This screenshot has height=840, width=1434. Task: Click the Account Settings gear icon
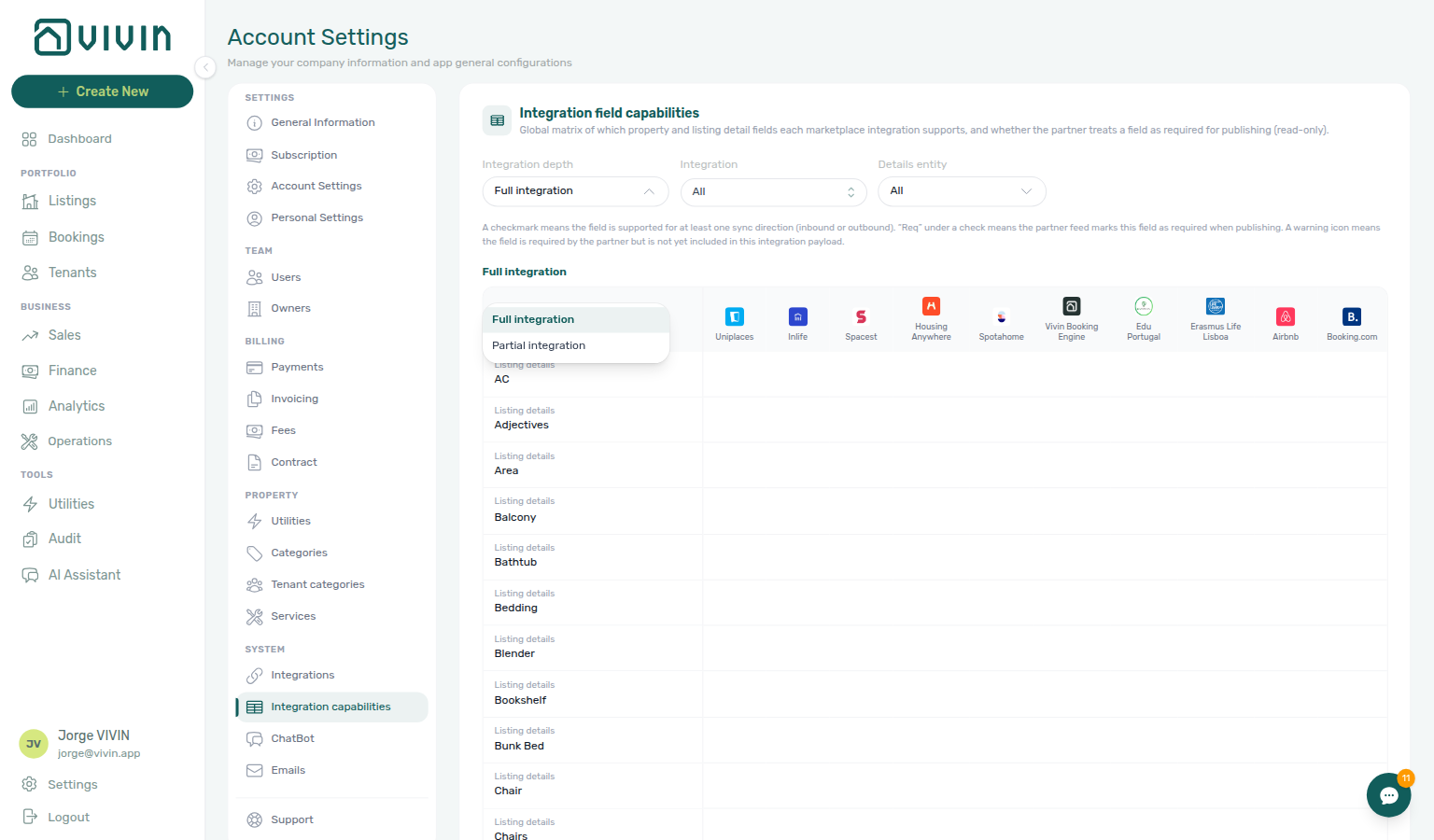point(254,187)
